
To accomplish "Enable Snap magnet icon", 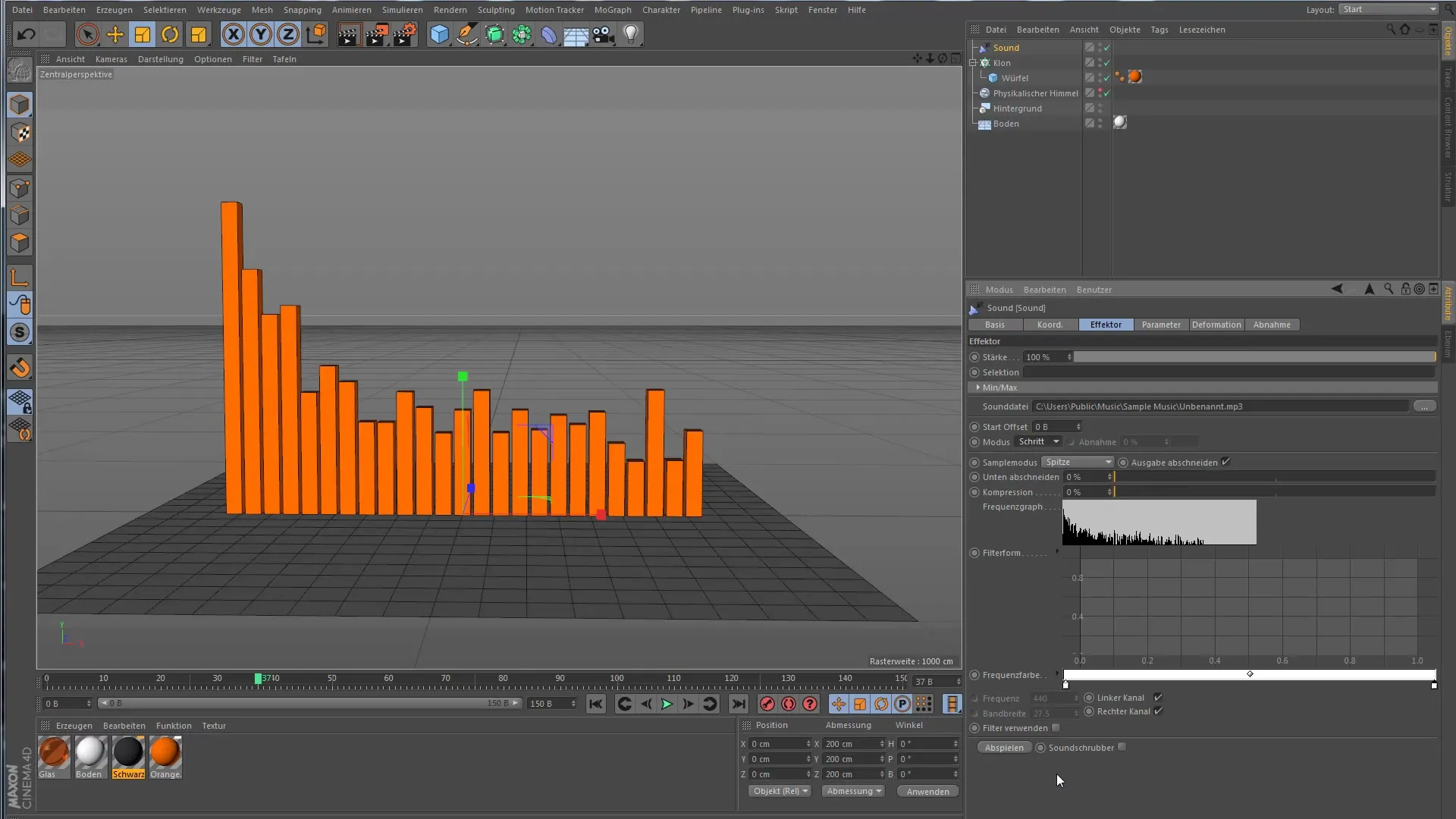I will [20, 368].
